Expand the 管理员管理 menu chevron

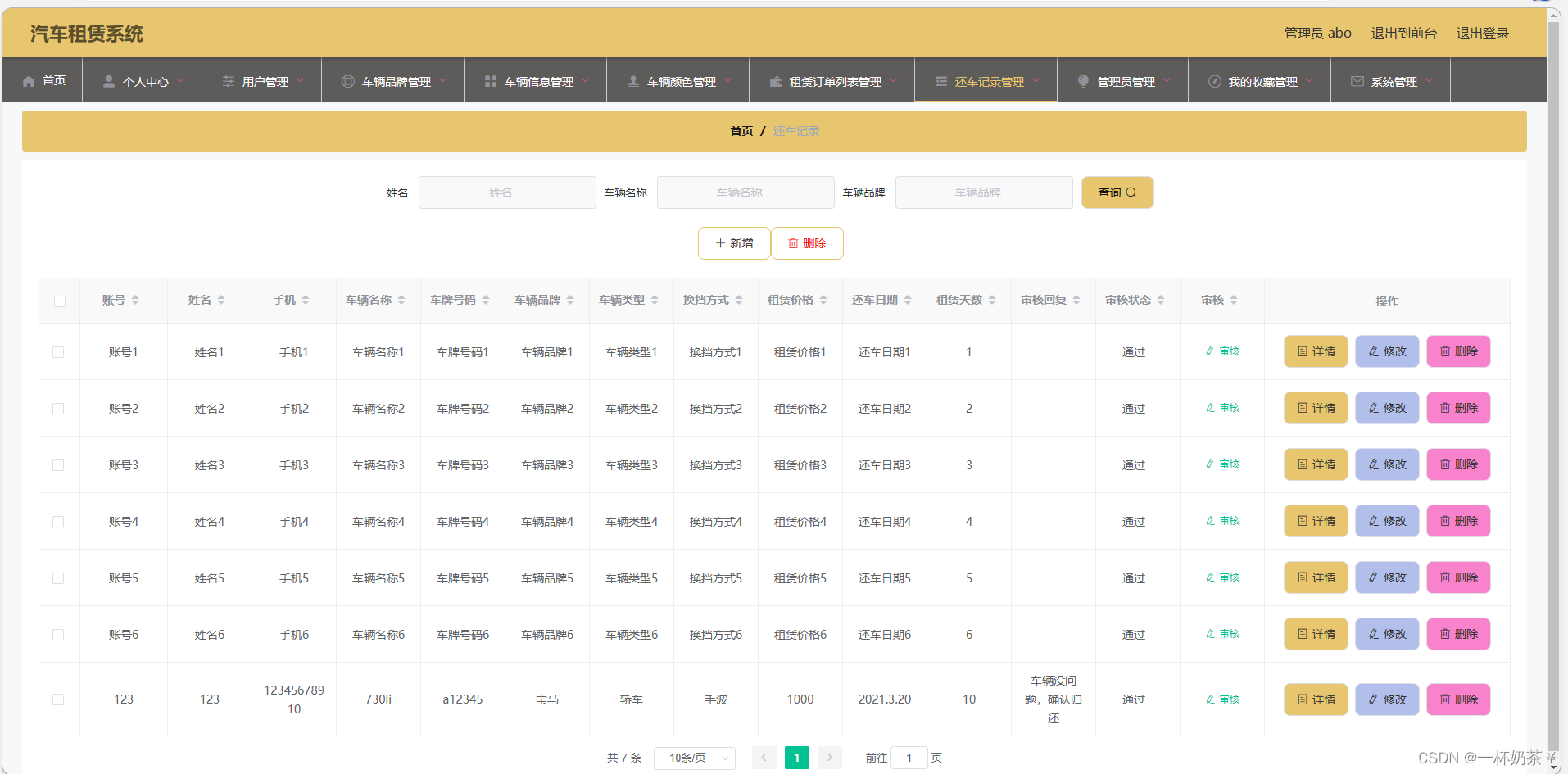pyautogui.click(x=1167, y=80)
